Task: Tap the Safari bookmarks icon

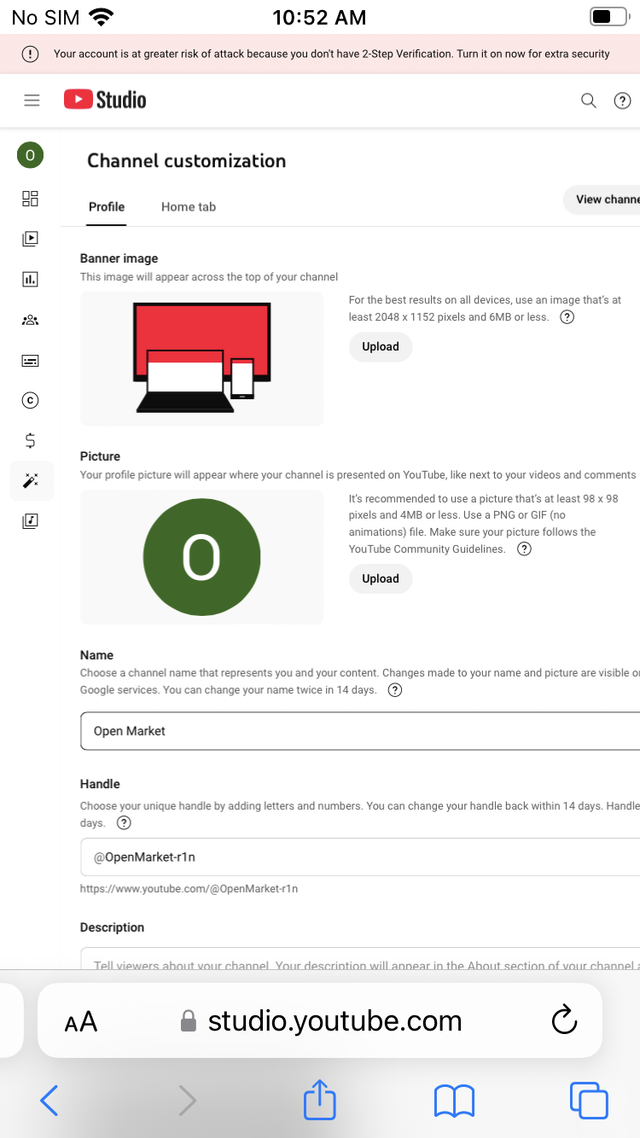Action: 454,1101
